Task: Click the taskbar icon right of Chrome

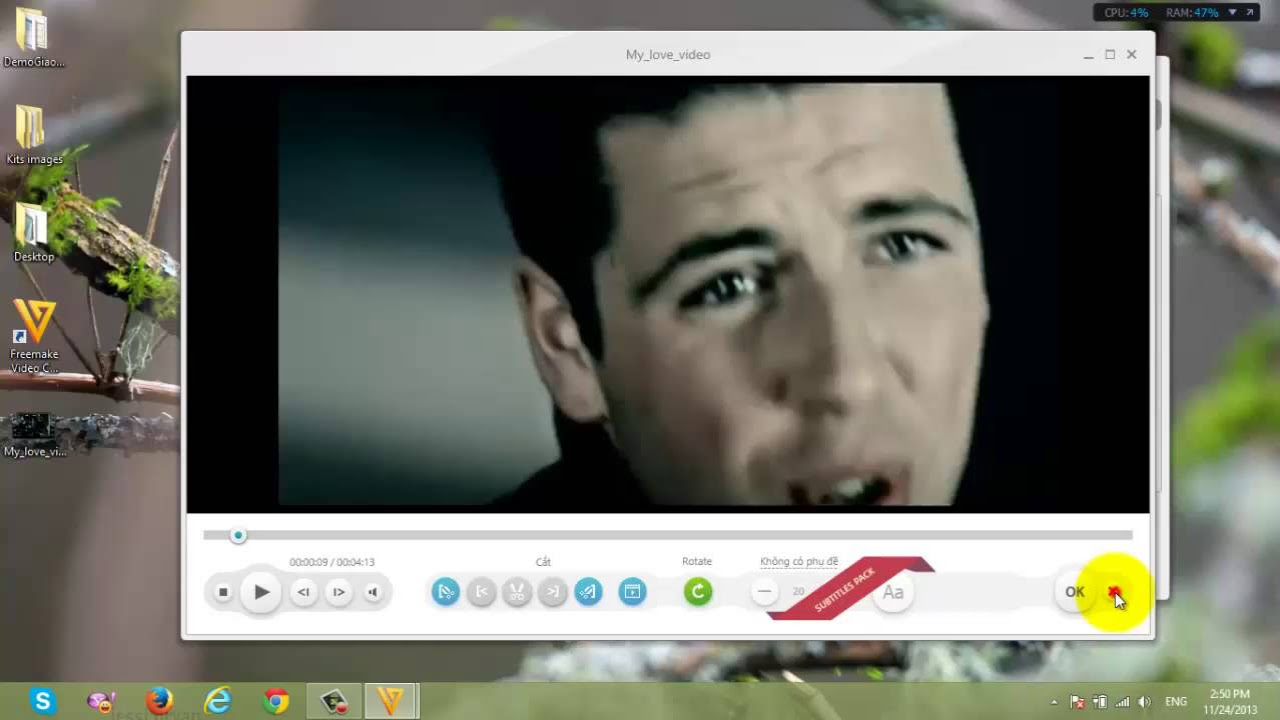Action: [x=334, y=701]
